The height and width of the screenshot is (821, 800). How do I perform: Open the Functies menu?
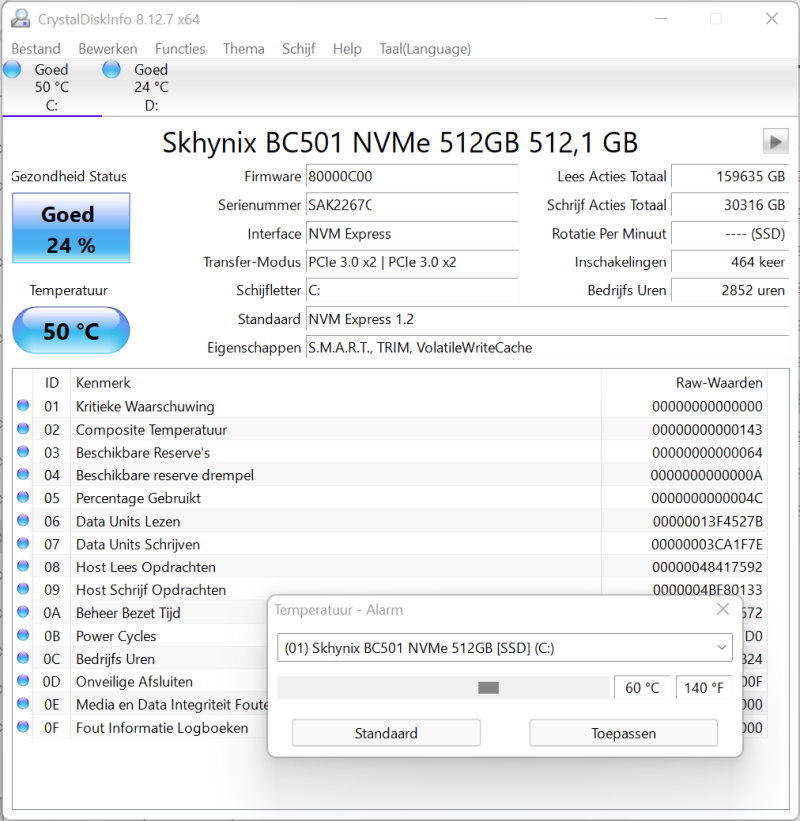tap(180, 49)
